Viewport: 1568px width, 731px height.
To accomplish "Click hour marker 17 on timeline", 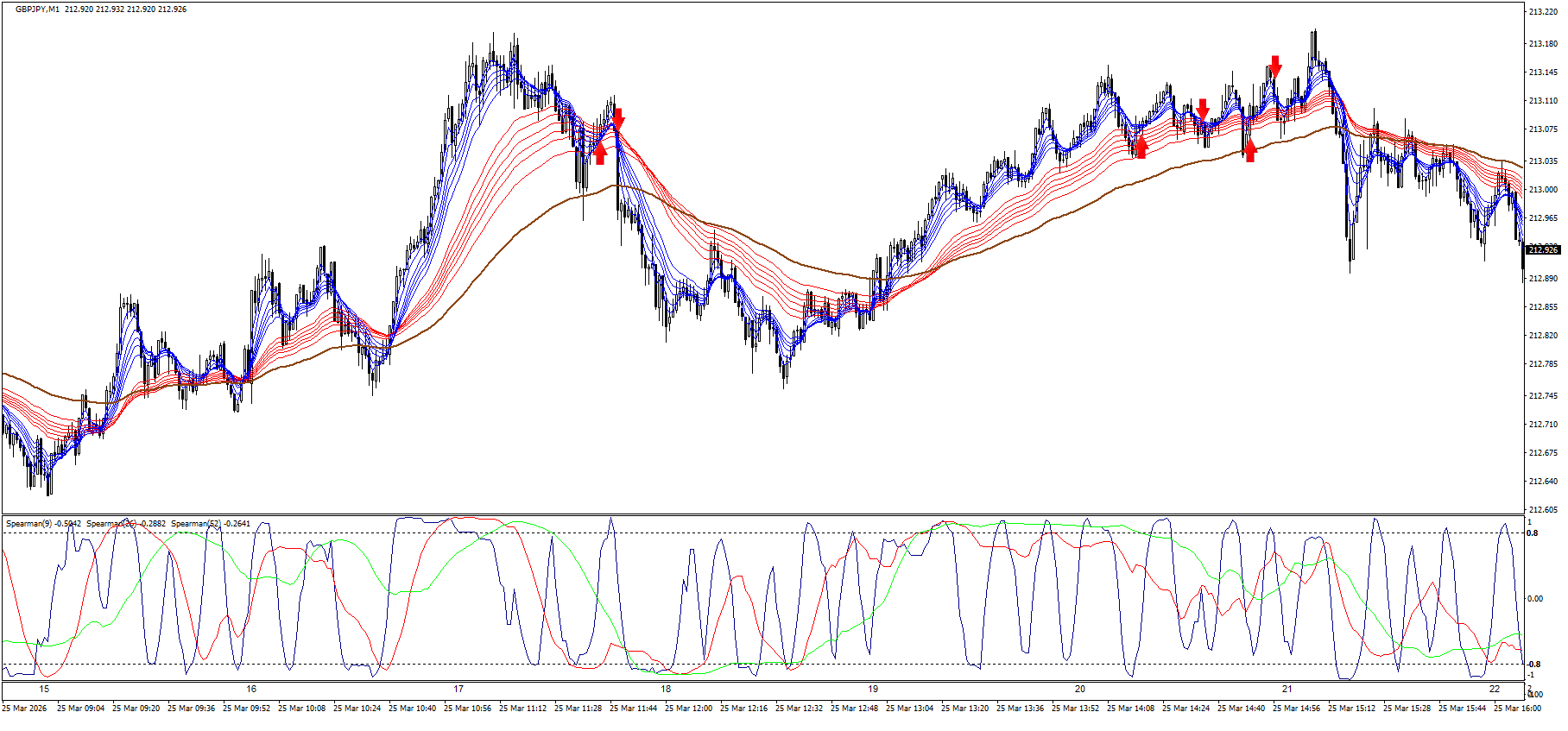I will click(x=458, y=690).
